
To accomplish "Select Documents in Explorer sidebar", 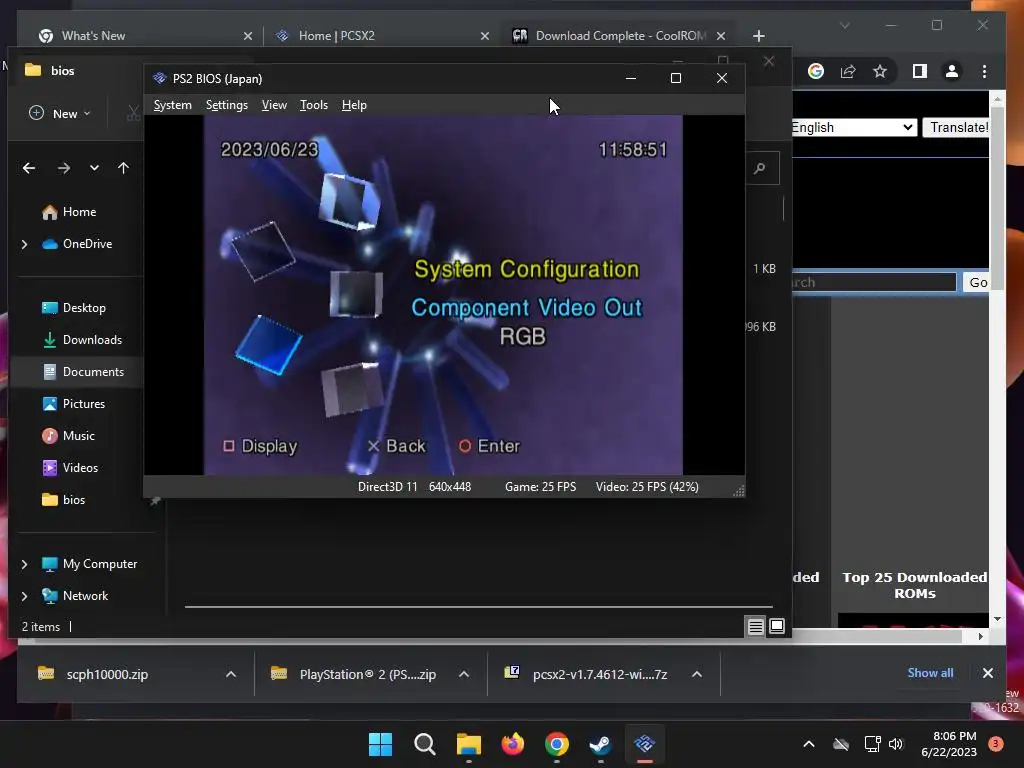I will [x=93, y=372].
